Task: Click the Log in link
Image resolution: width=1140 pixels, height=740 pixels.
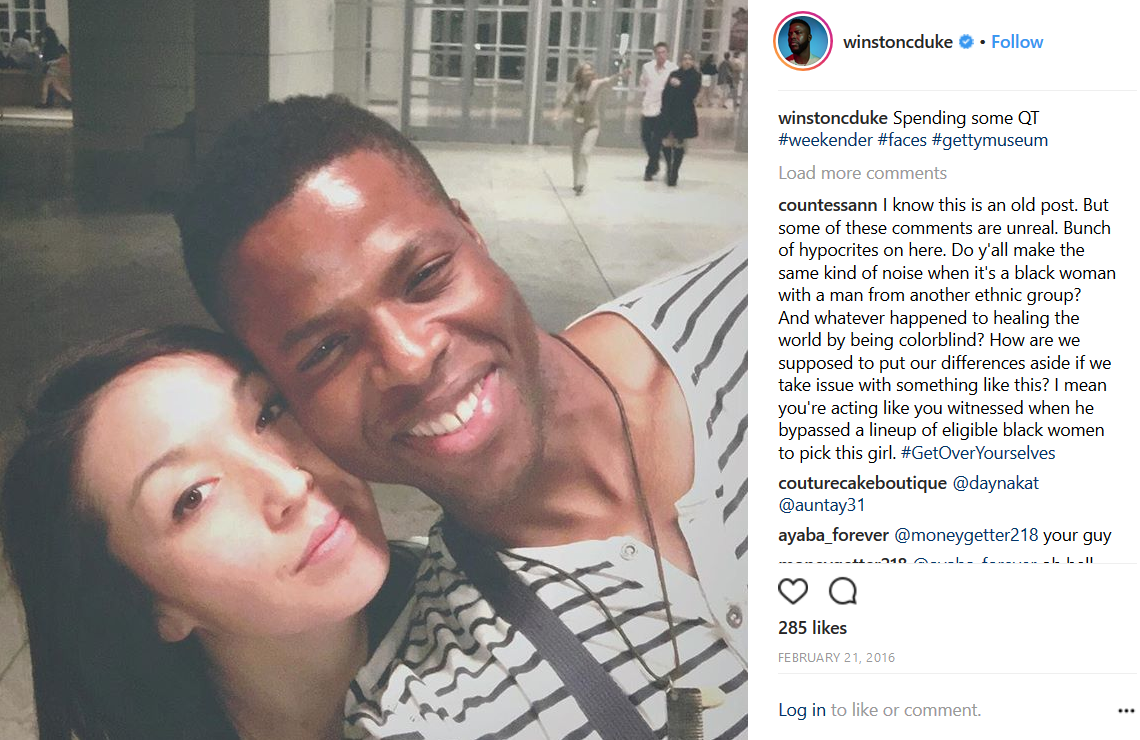Action: 802,710
